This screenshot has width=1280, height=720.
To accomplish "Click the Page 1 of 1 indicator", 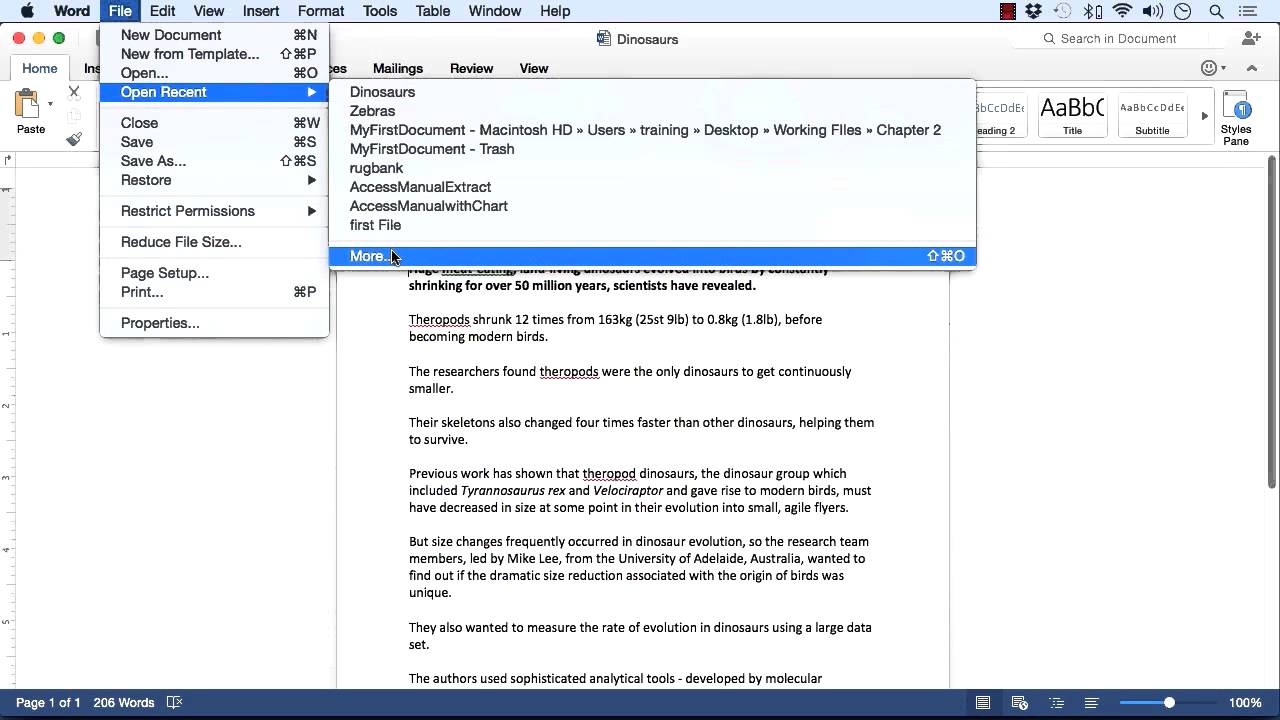I will point(48,703).
